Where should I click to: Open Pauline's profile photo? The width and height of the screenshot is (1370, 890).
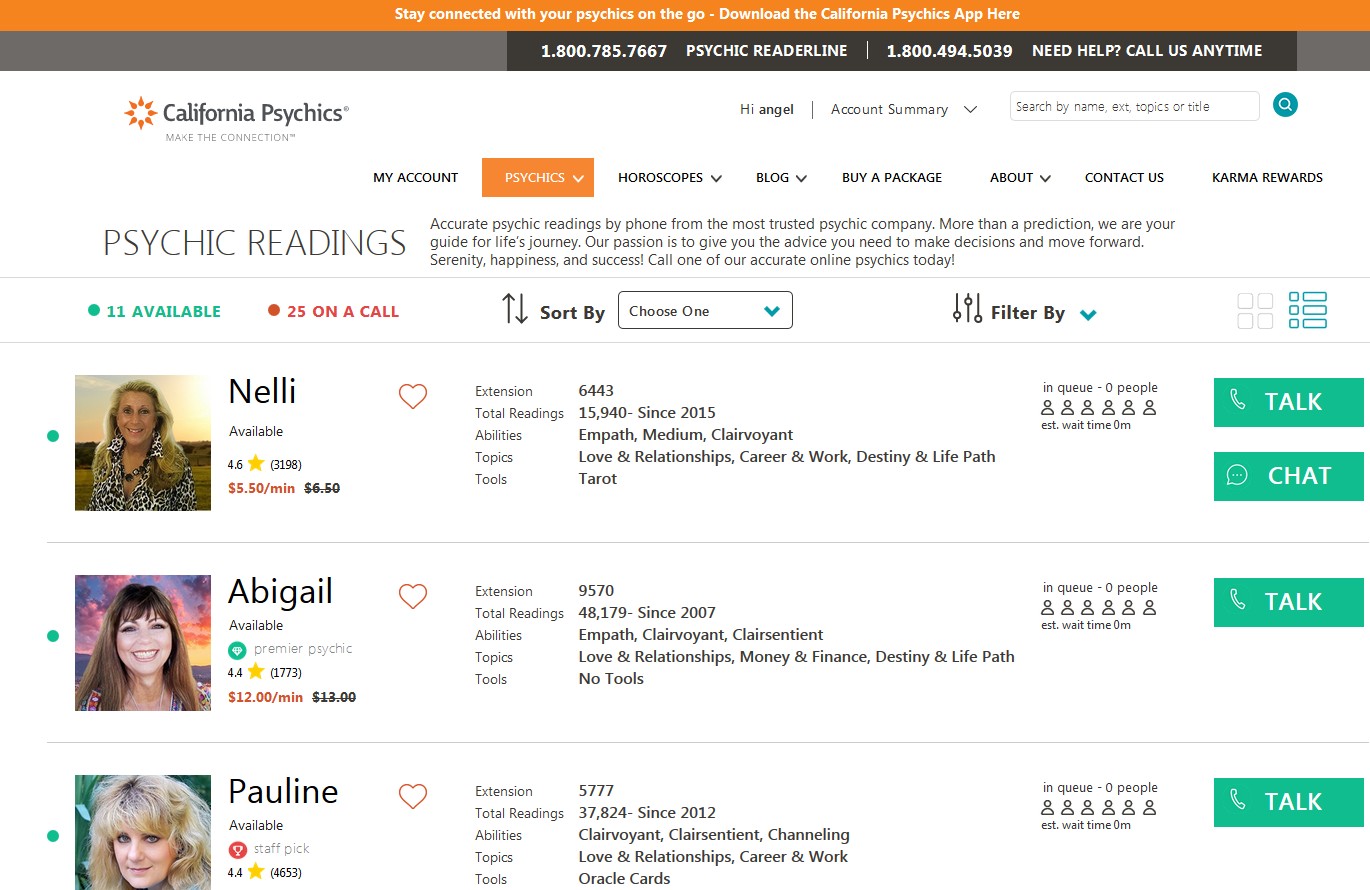click(143, 832)
